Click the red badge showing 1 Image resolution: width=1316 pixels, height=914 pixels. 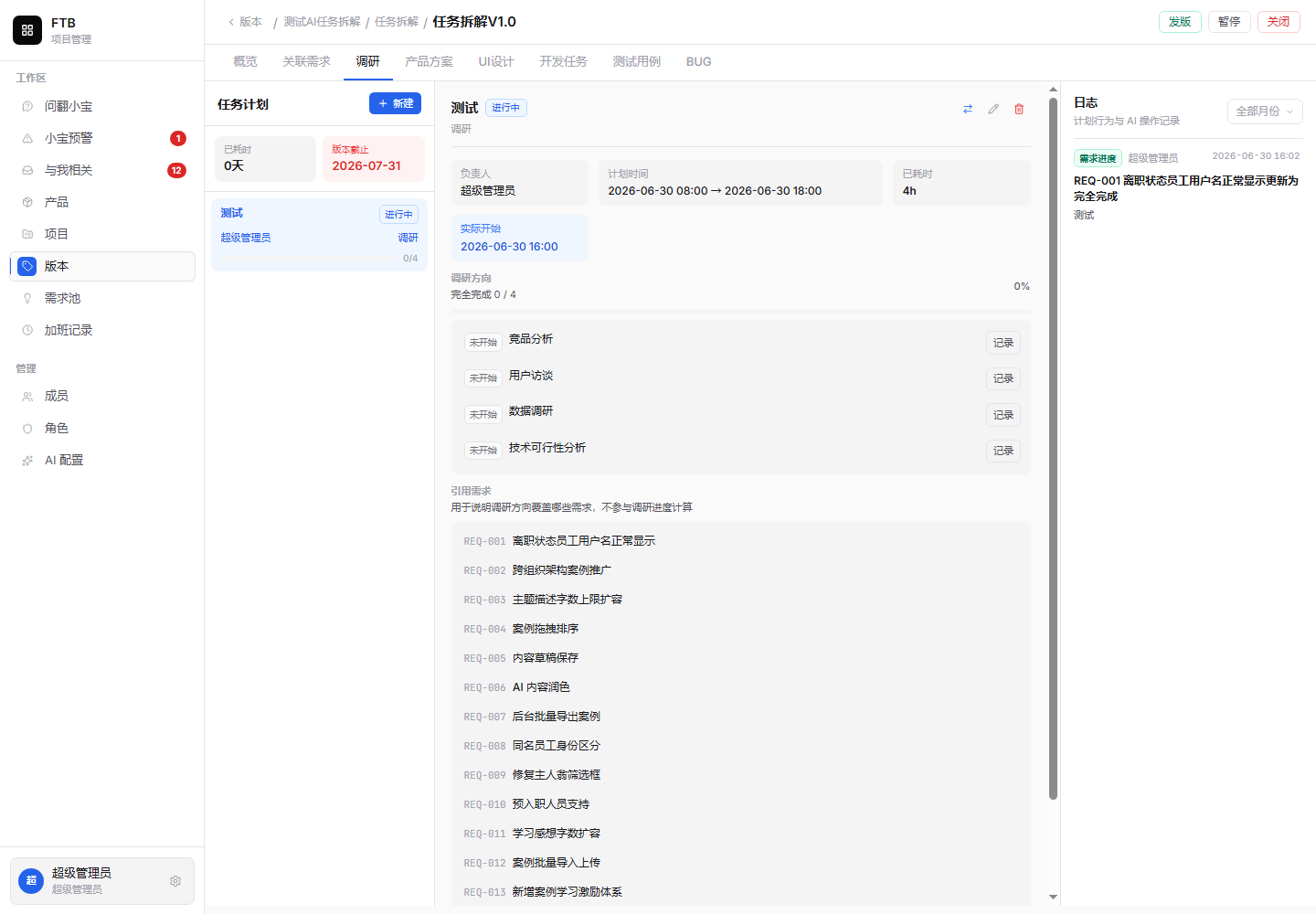tap(178, 138)
